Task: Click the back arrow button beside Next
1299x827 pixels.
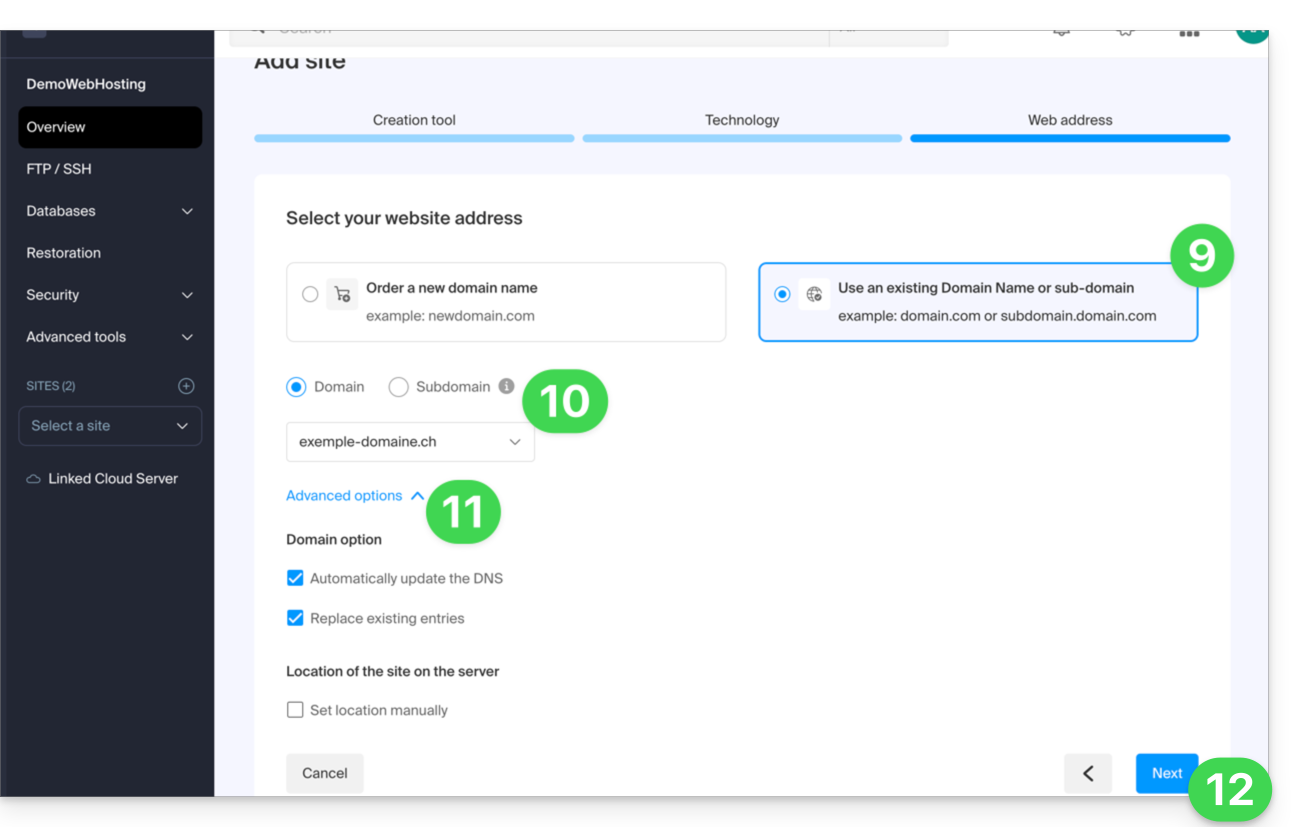Action: pyautogui.click(x=1088, y=773)
